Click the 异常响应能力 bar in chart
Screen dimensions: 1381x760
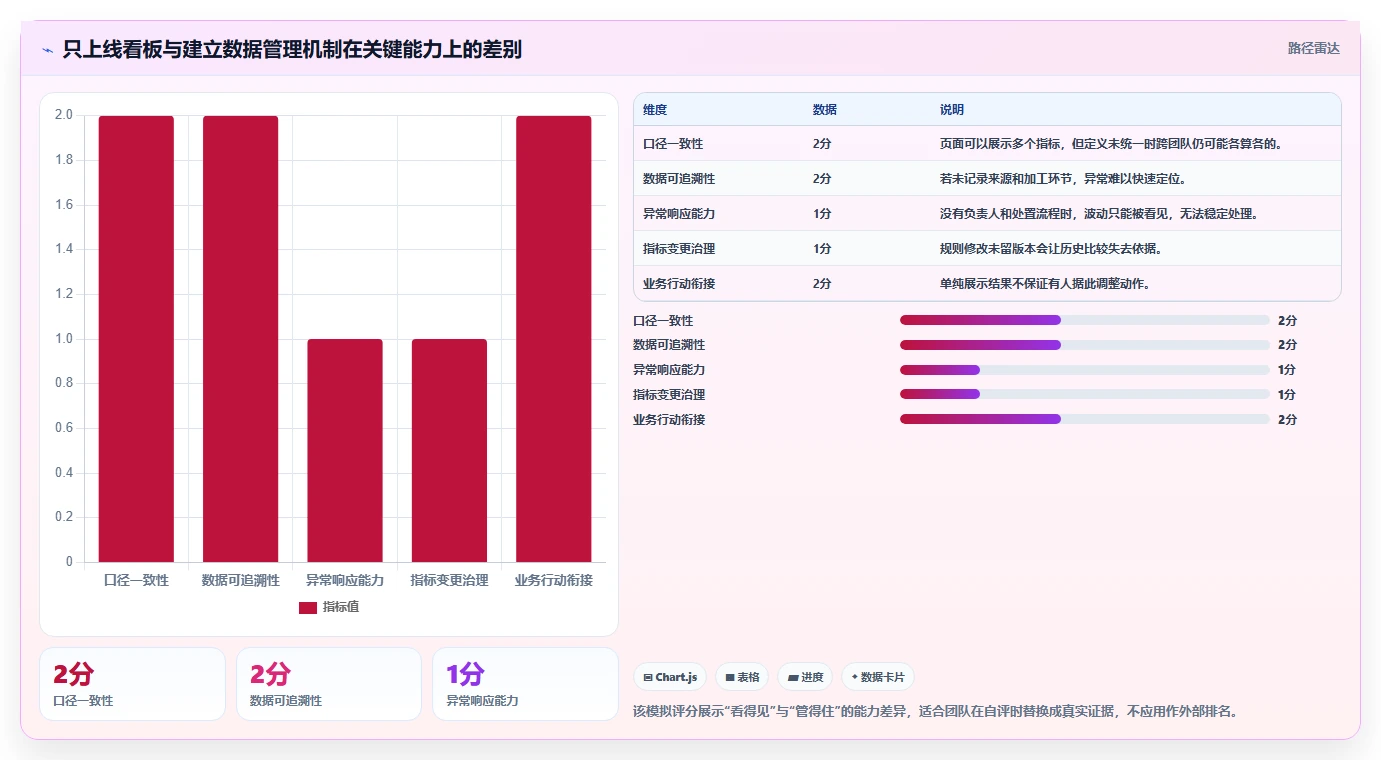(x=345, y=450)
